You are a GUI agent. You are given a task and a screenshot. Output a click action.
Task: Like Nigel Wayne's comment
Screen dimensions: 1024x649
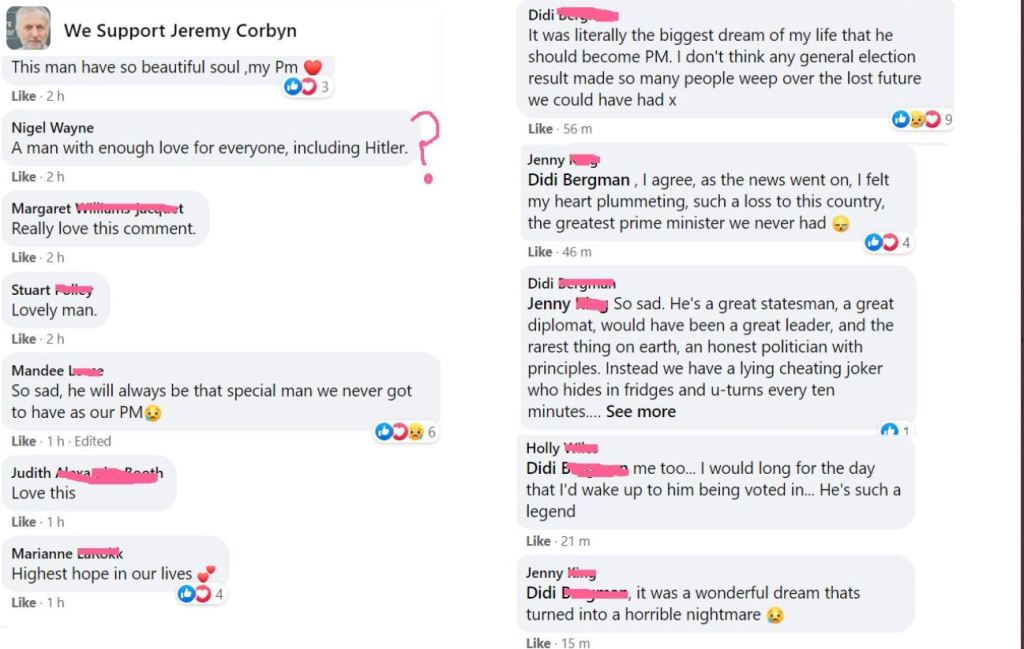pos(23,177)
